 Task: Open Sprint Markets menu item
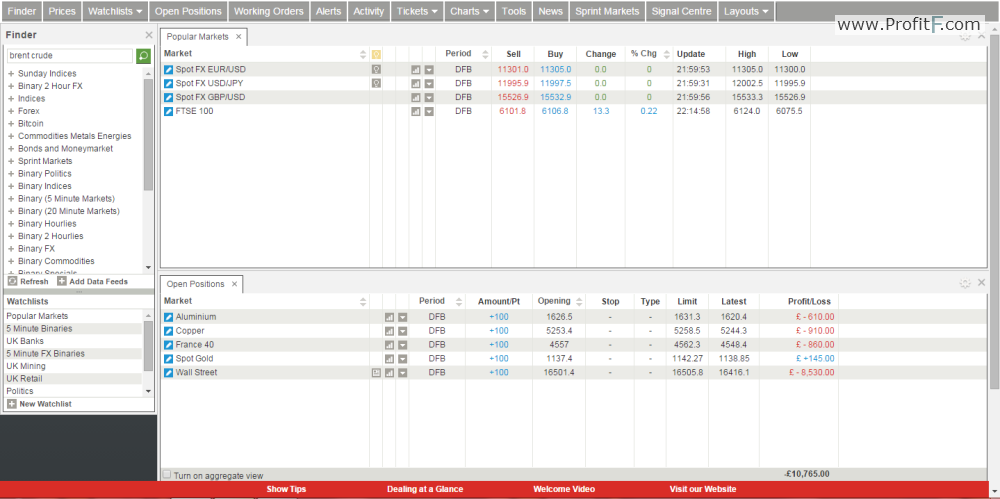607,11
